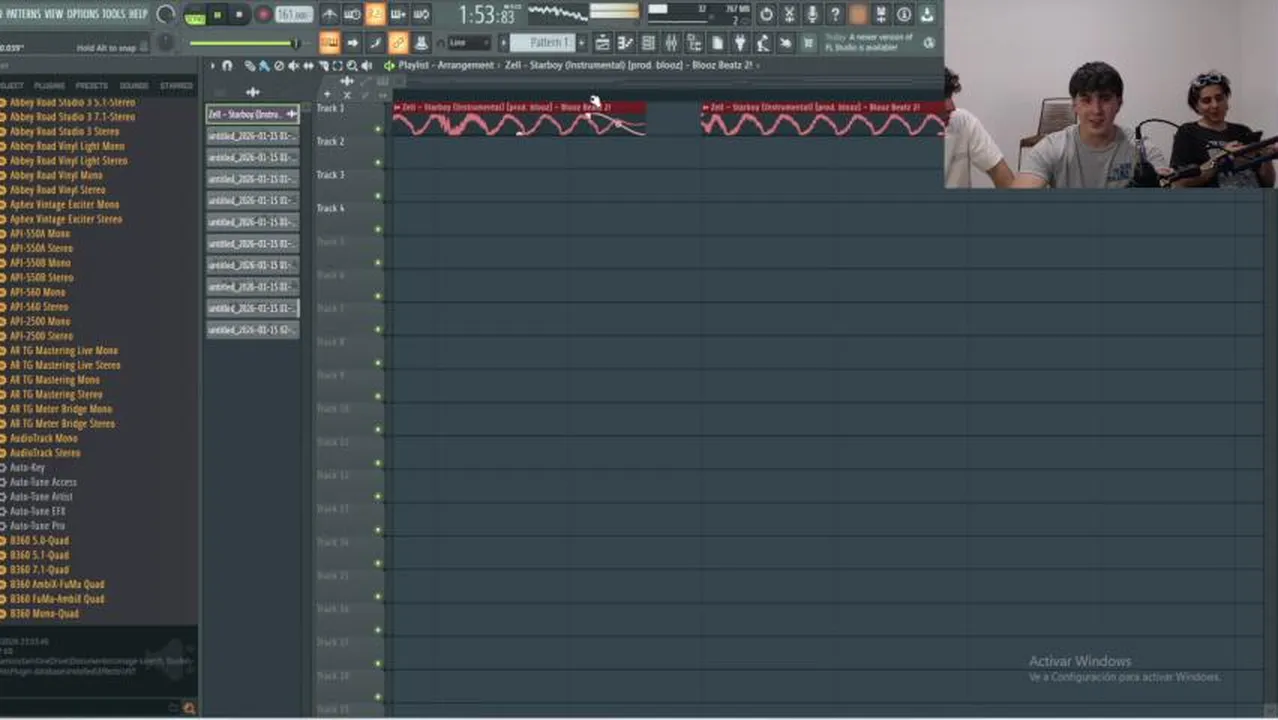Toggle the highlighted link icon

click(398, 43)
